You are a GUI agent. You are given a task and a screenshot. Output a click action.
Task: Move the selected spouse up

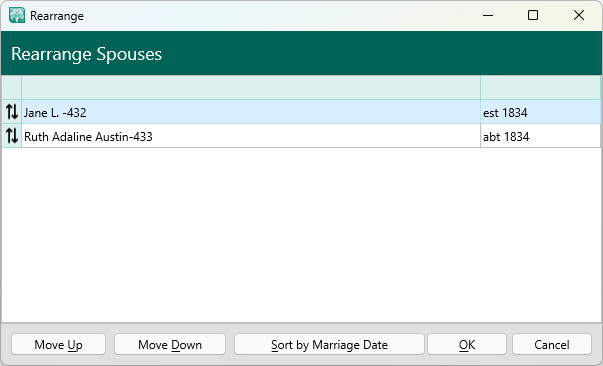(58, 344)
